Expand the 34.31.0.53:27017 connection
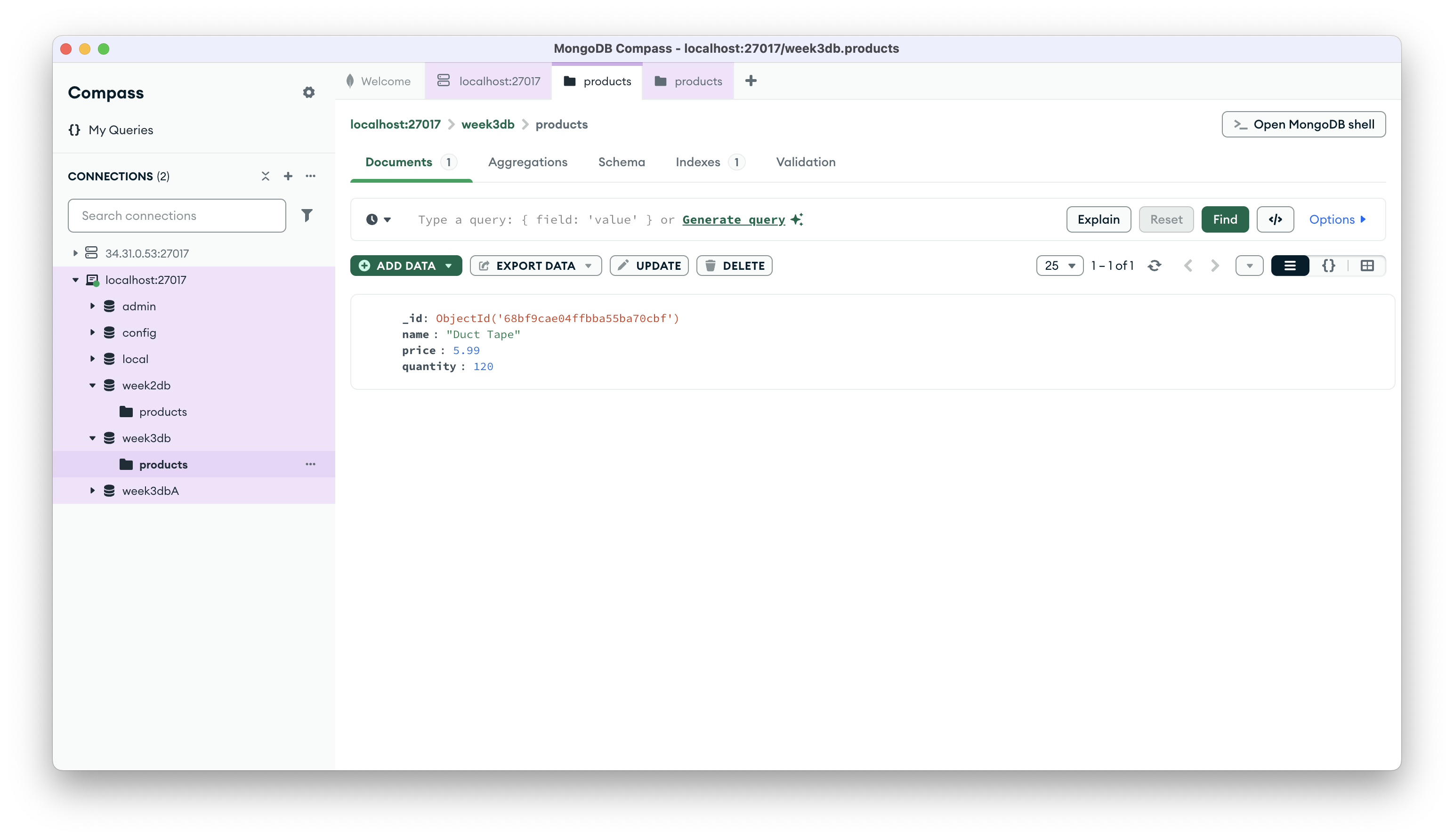 coord(75,253)
